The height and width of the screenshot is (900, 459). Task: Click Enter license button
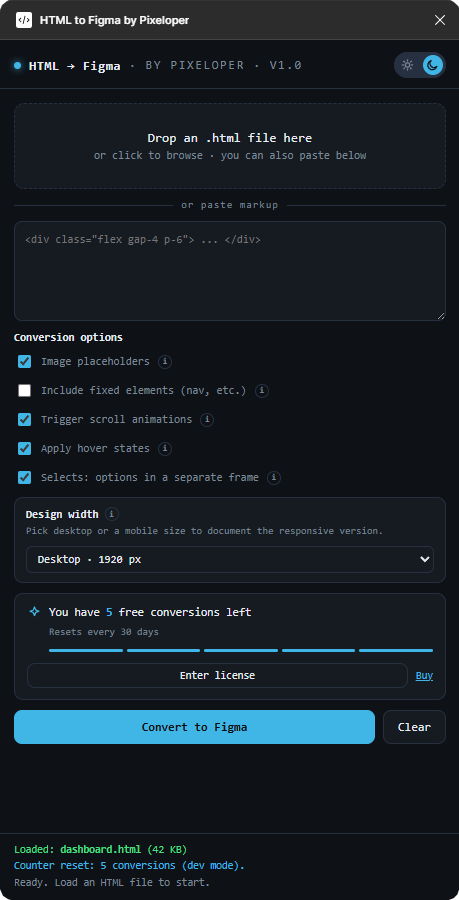(x=217, y=676)
